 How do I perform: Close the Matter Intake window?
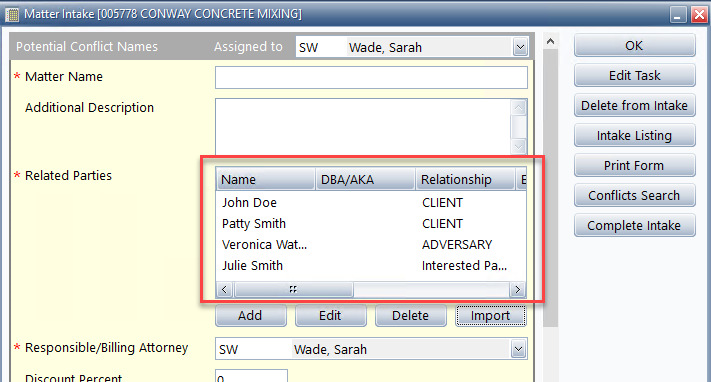699,15
